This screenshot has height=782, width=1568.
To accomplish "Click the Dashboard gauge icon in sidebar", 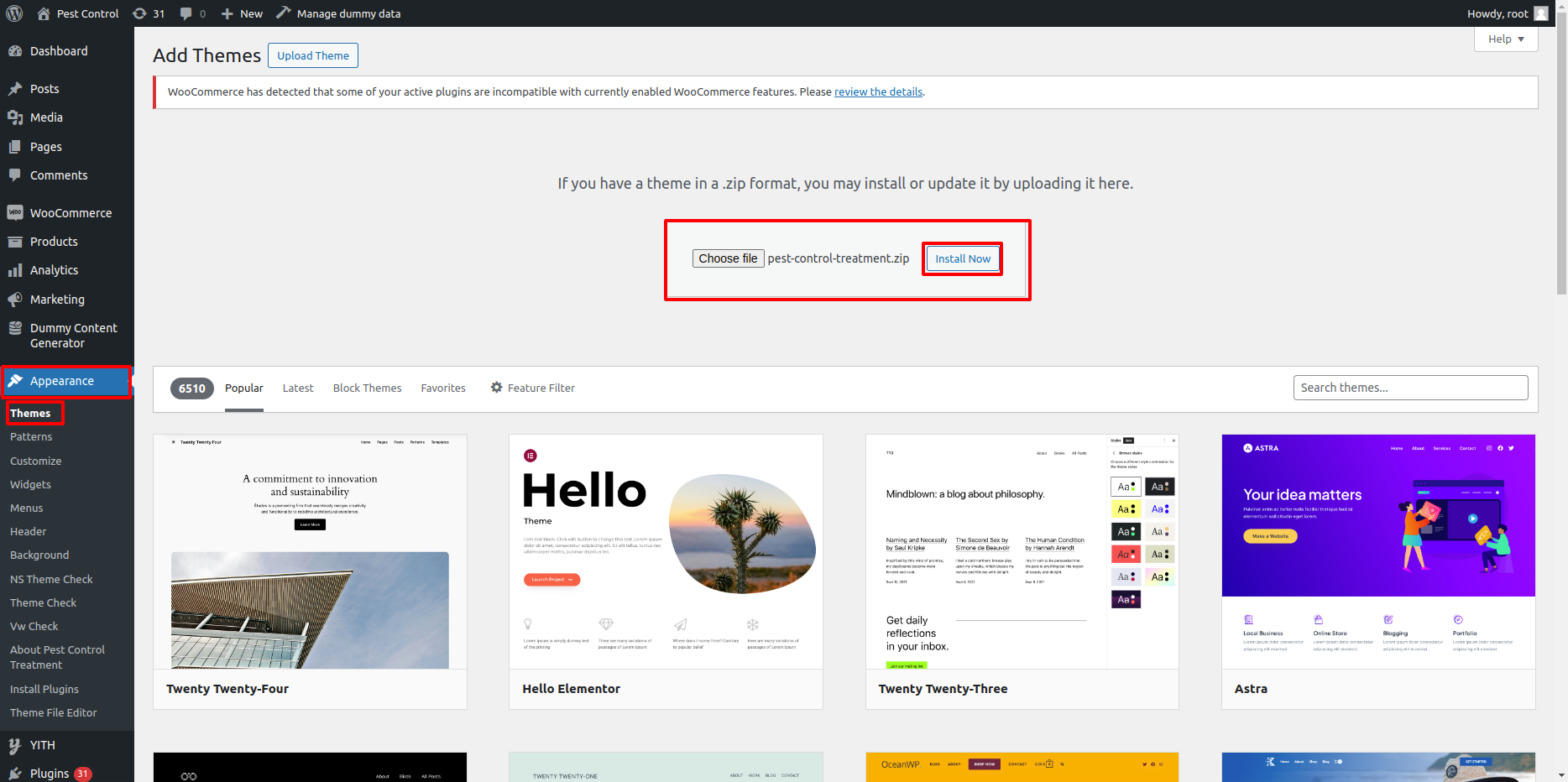I will (15, 51).
